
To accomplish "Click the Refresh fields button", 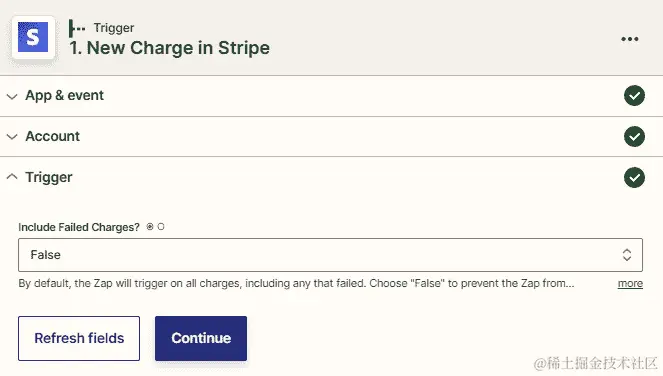I will [x=79, y=338].
